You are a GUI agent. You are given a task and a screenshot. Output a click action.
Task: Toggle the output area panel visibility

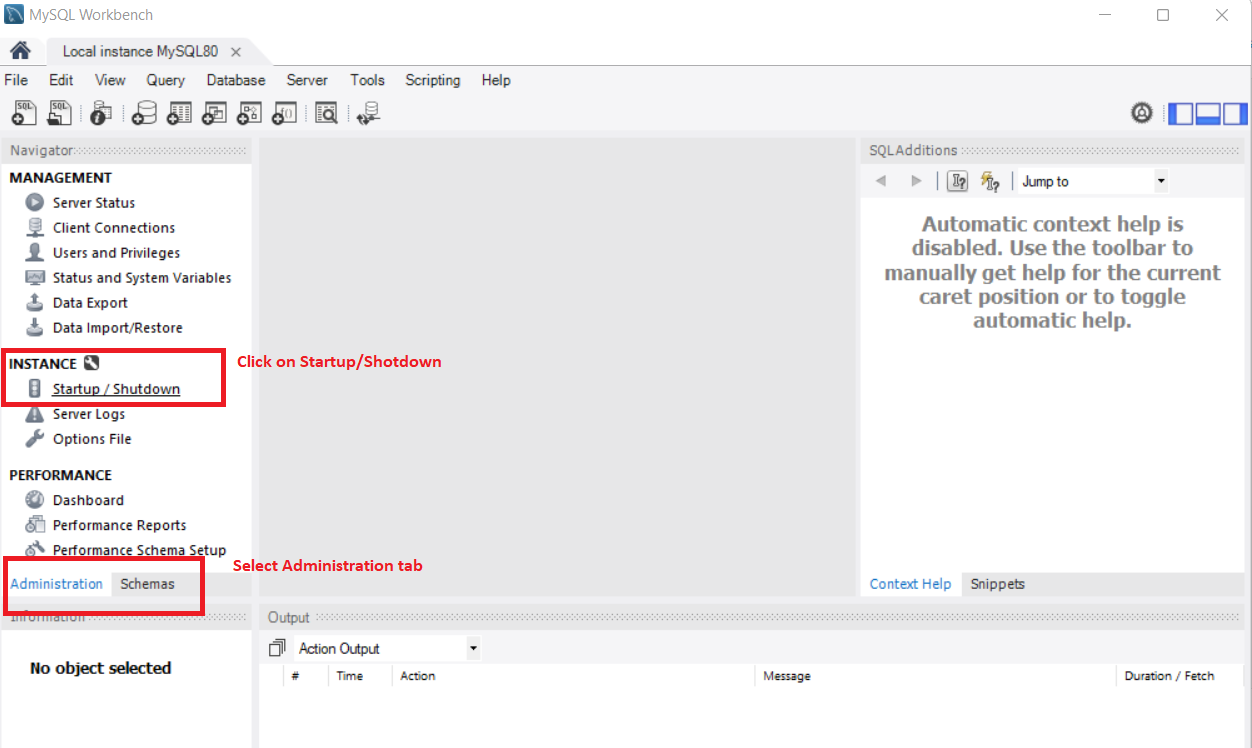[x=1207, y=113]
